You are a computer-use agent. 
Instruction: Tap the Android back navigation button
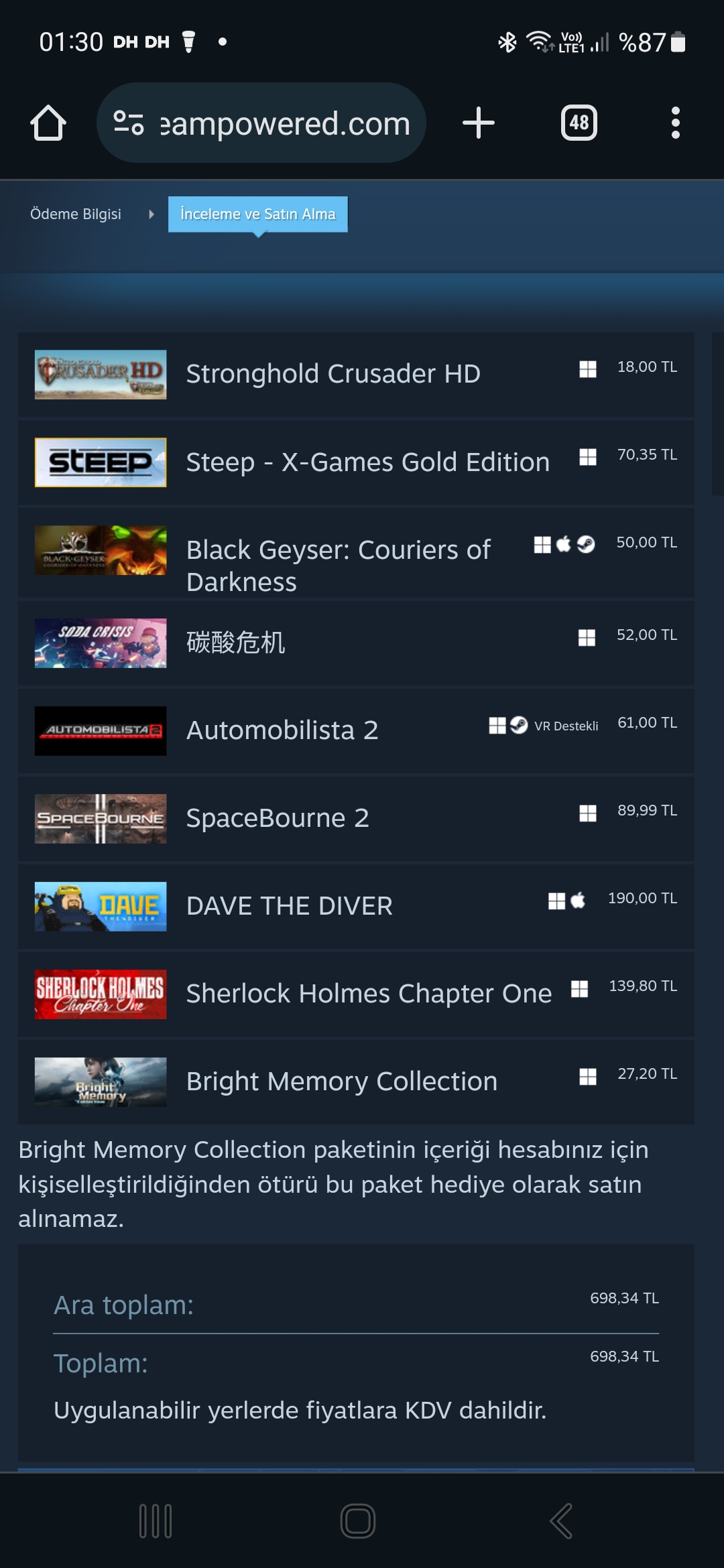click(562, 1521)
